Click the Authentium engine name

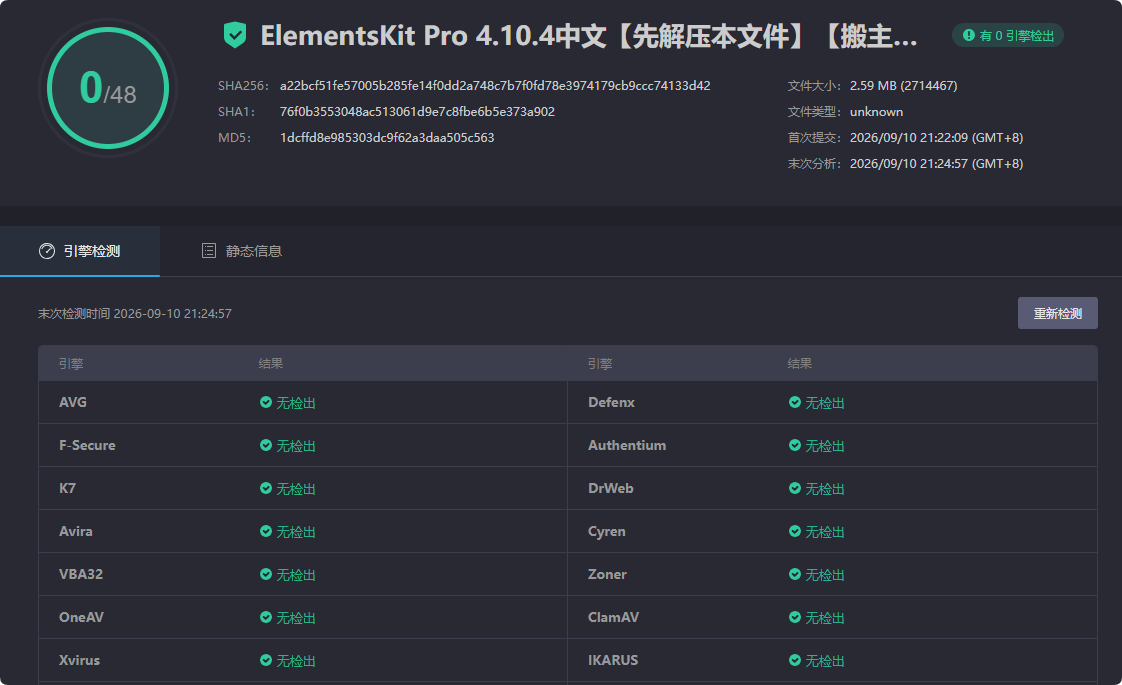(x=627, y=445)
